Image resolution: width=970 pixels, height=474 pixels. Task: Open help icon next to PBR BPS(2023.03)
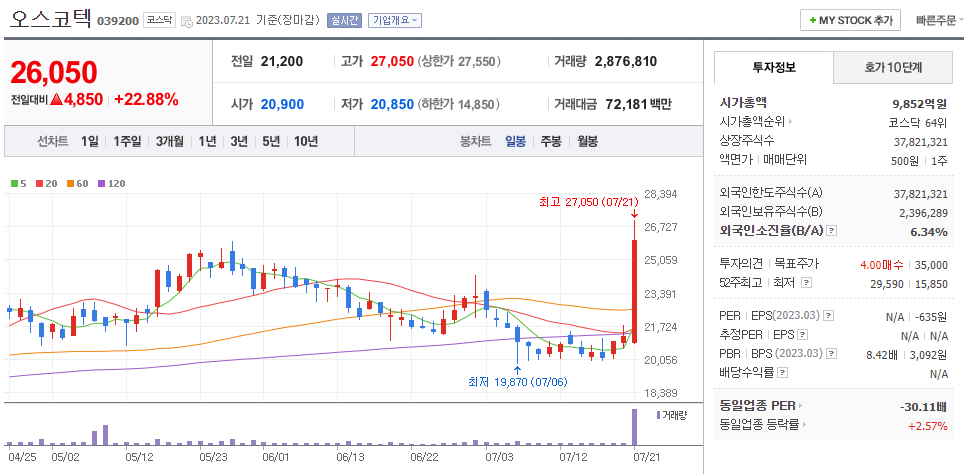832,354
